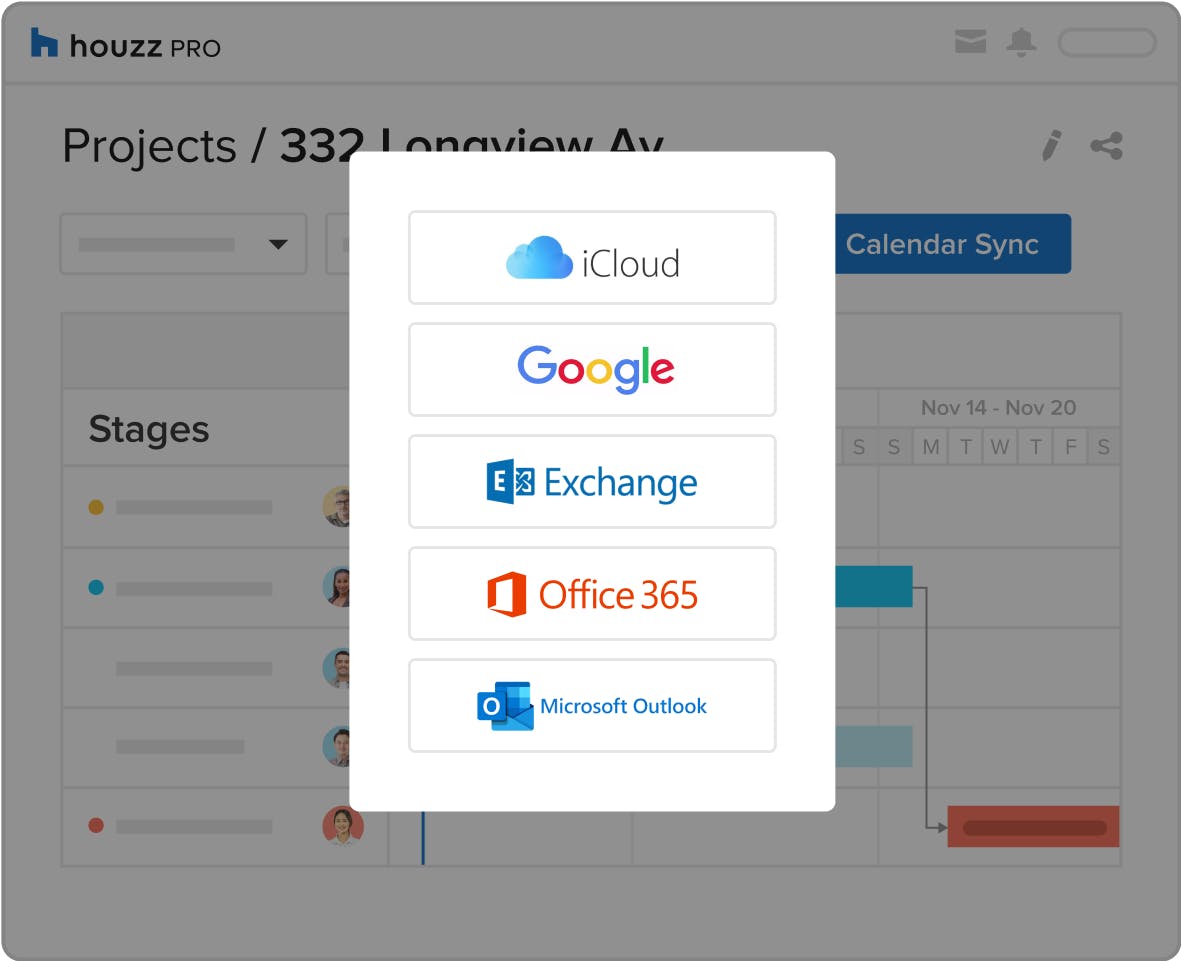Open the messages envelope icon
The width and height of the screenshot is (1181, 961).
coord(970,41)
